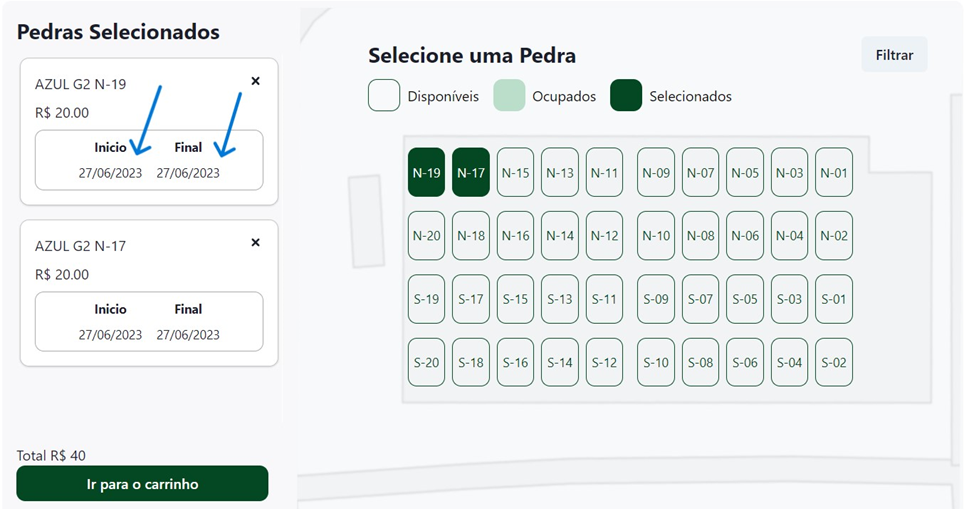The image size is (964, 509).
Task: Click the Disponíveis legend swatch
Action: click(384, 96)
